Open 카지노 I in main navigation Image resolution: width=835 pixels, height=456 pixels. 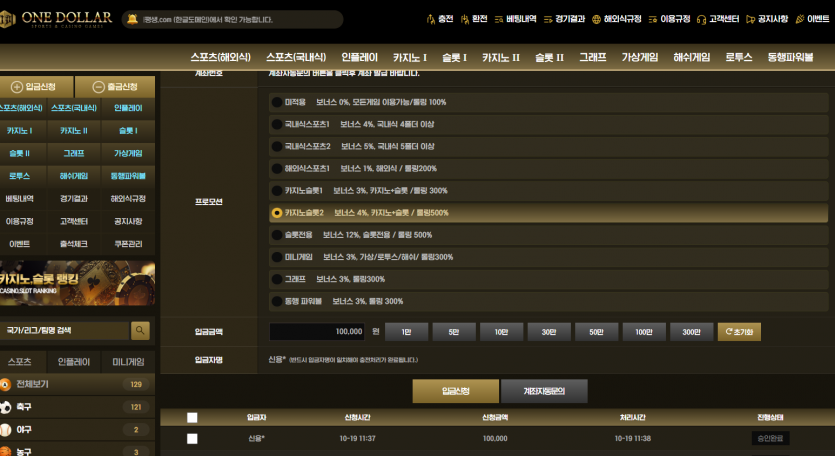click(x=410, y=58)
